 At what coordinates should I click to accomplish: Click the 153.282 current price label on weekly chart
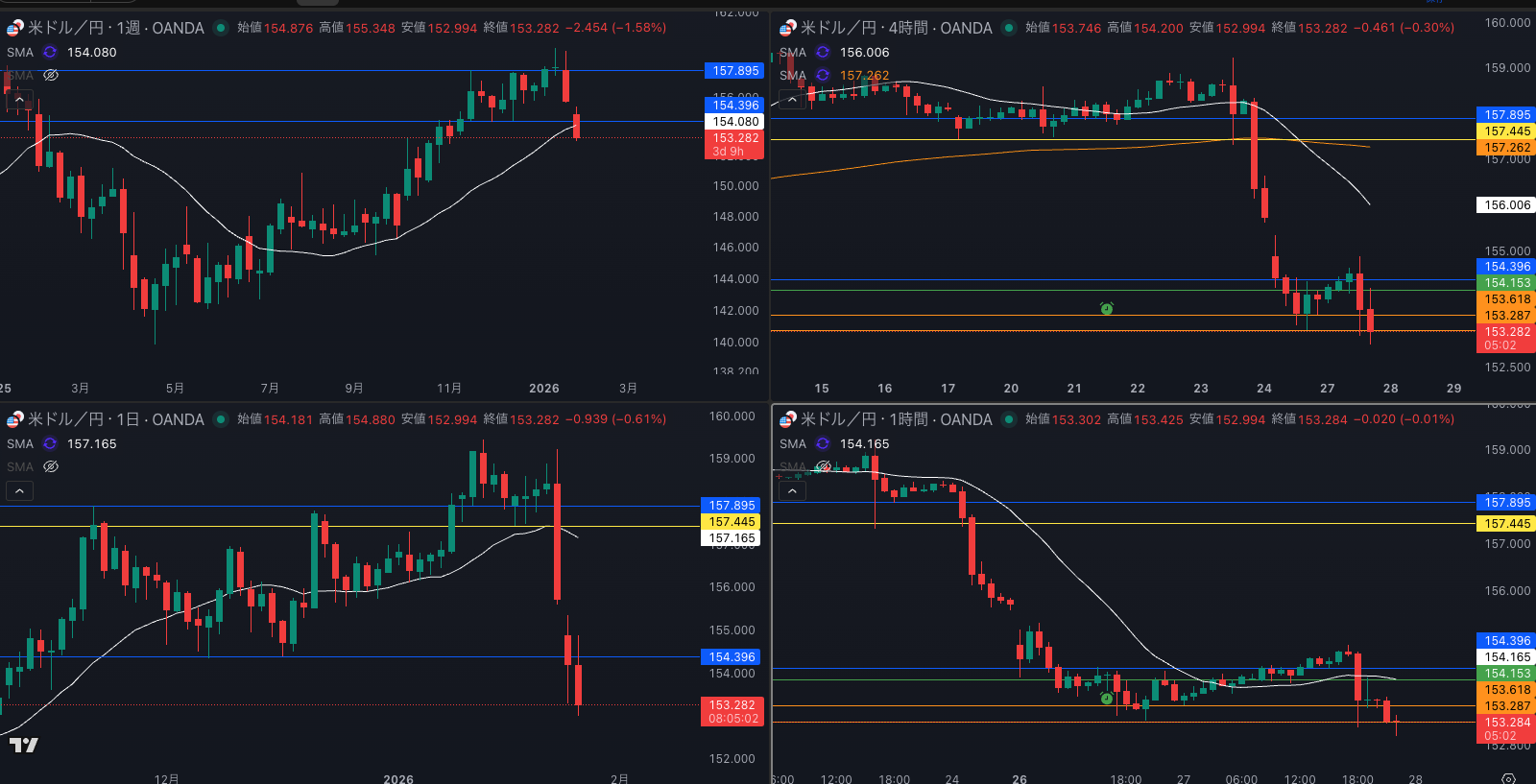(x=735, y=138)
